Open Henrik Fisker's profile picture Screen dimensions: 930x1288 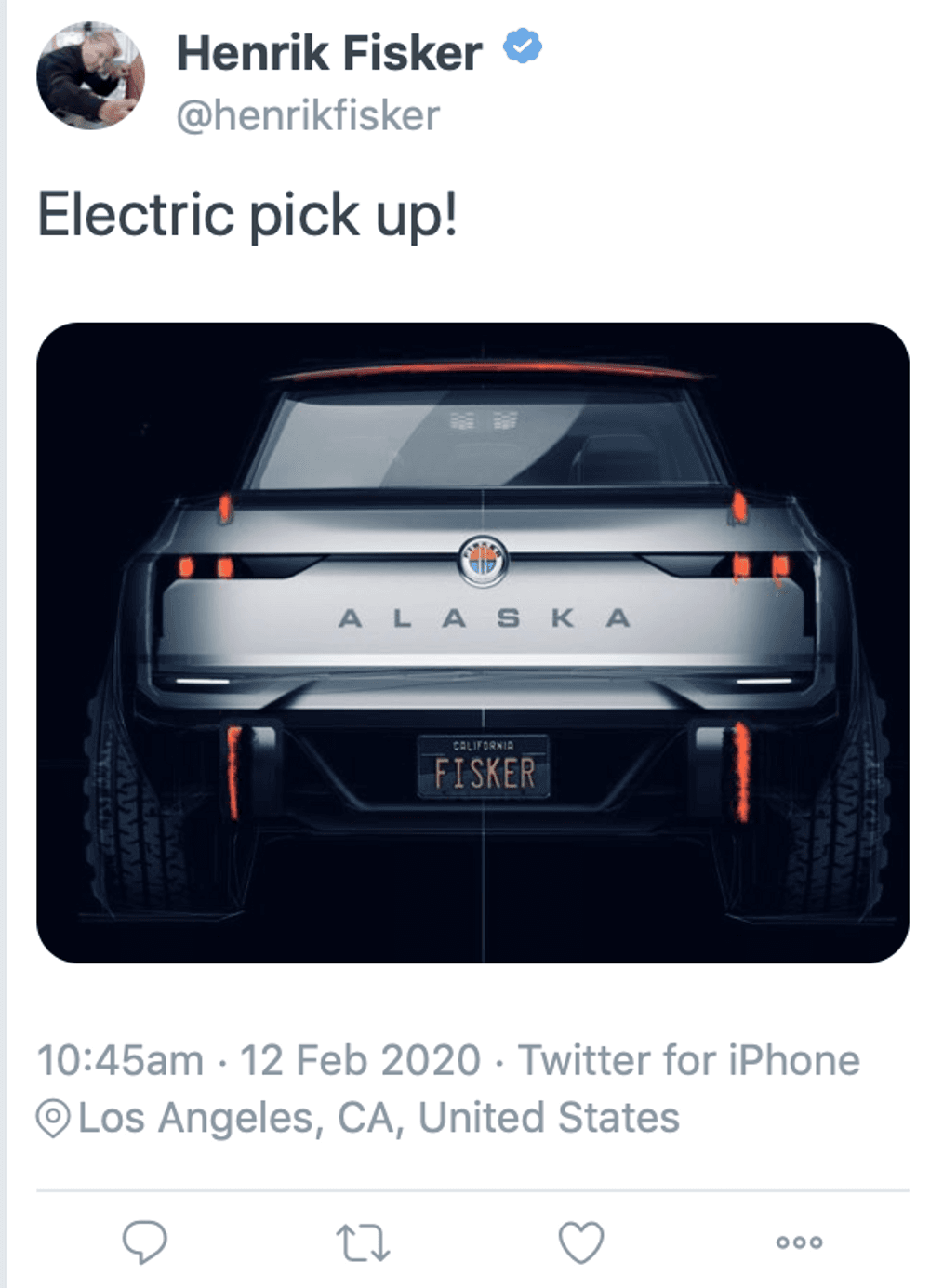(90, 75)
